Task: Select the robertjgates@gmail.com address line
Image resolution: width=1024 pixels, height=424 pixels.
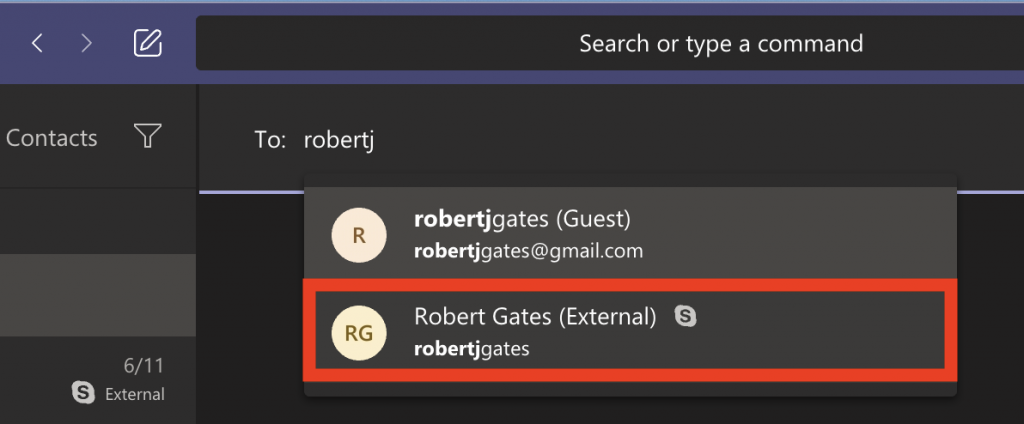Action: (528, 251)
